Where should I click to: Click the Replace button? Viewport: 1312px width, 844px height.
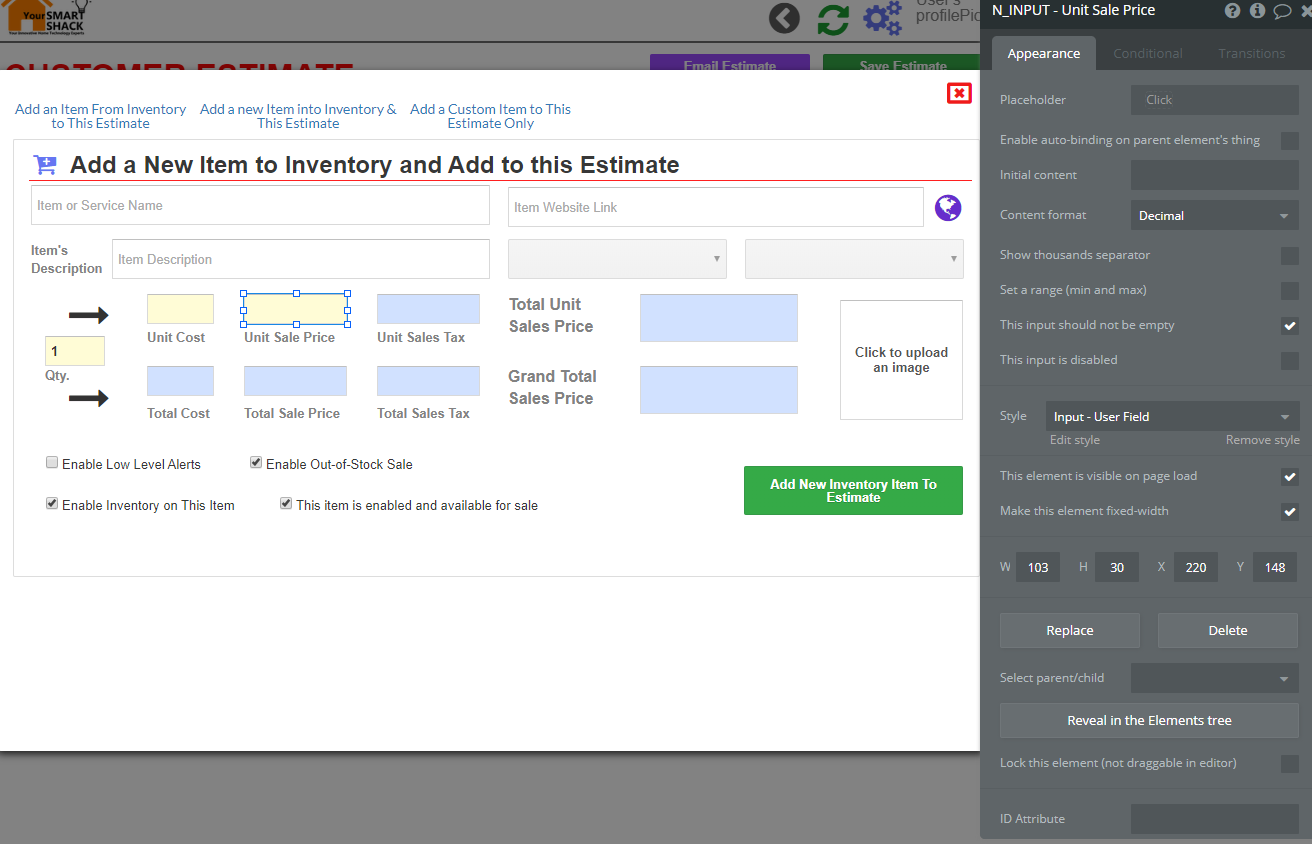click(x=1070, y=630)
